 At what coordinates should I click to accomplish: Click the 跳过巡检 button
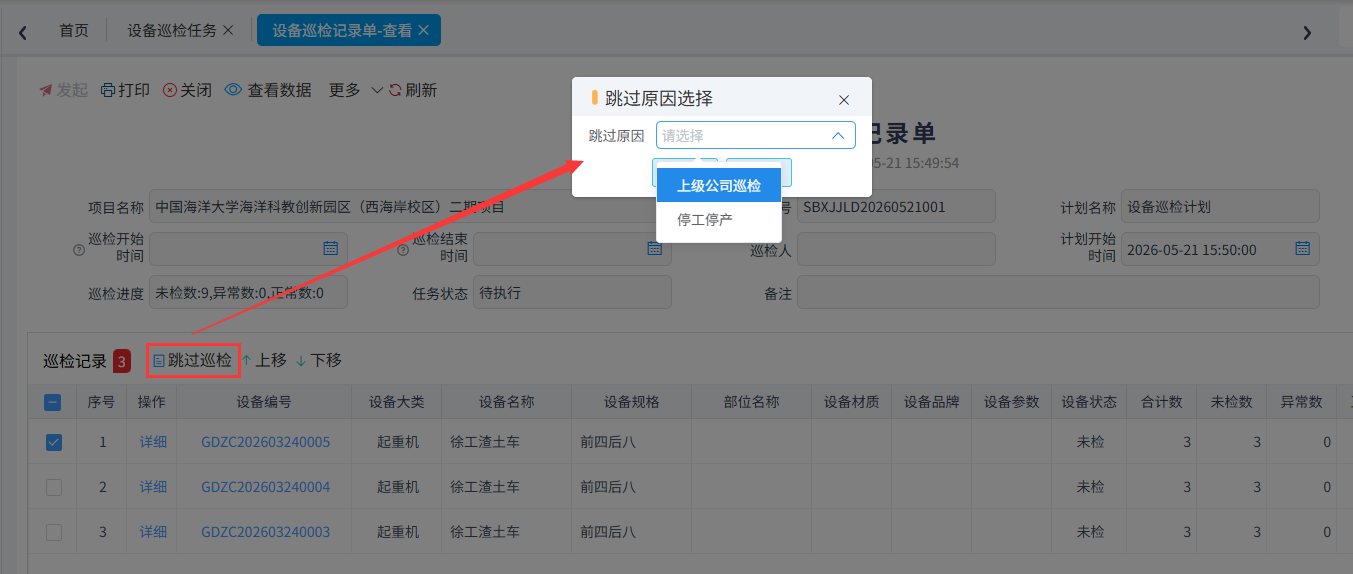pyautogui.click(x=193, y=360)
